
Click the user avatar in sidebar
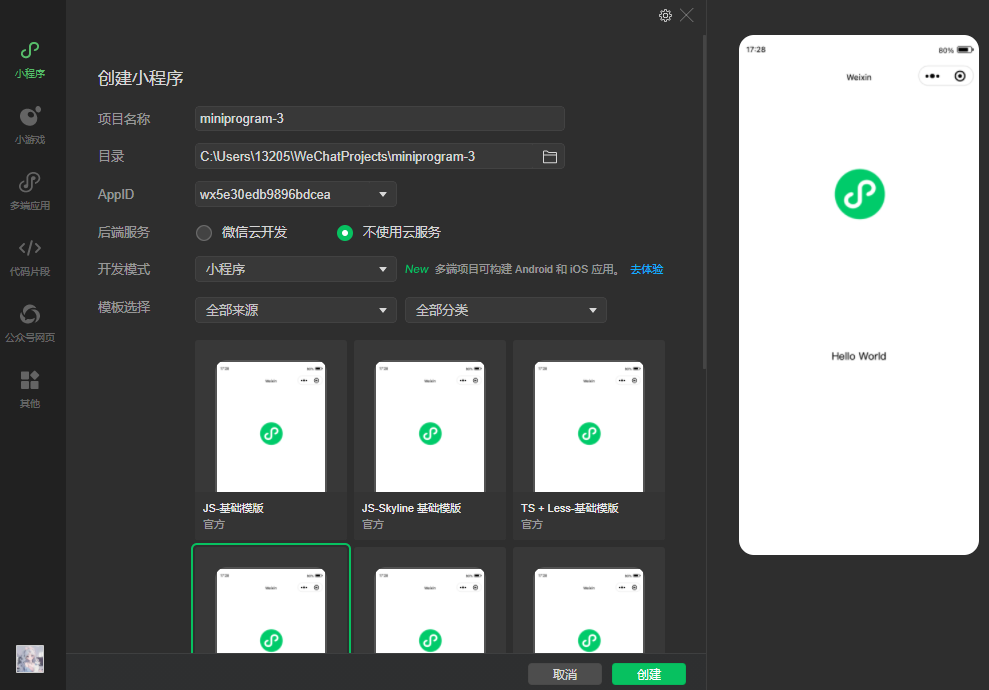click(30, 659)
